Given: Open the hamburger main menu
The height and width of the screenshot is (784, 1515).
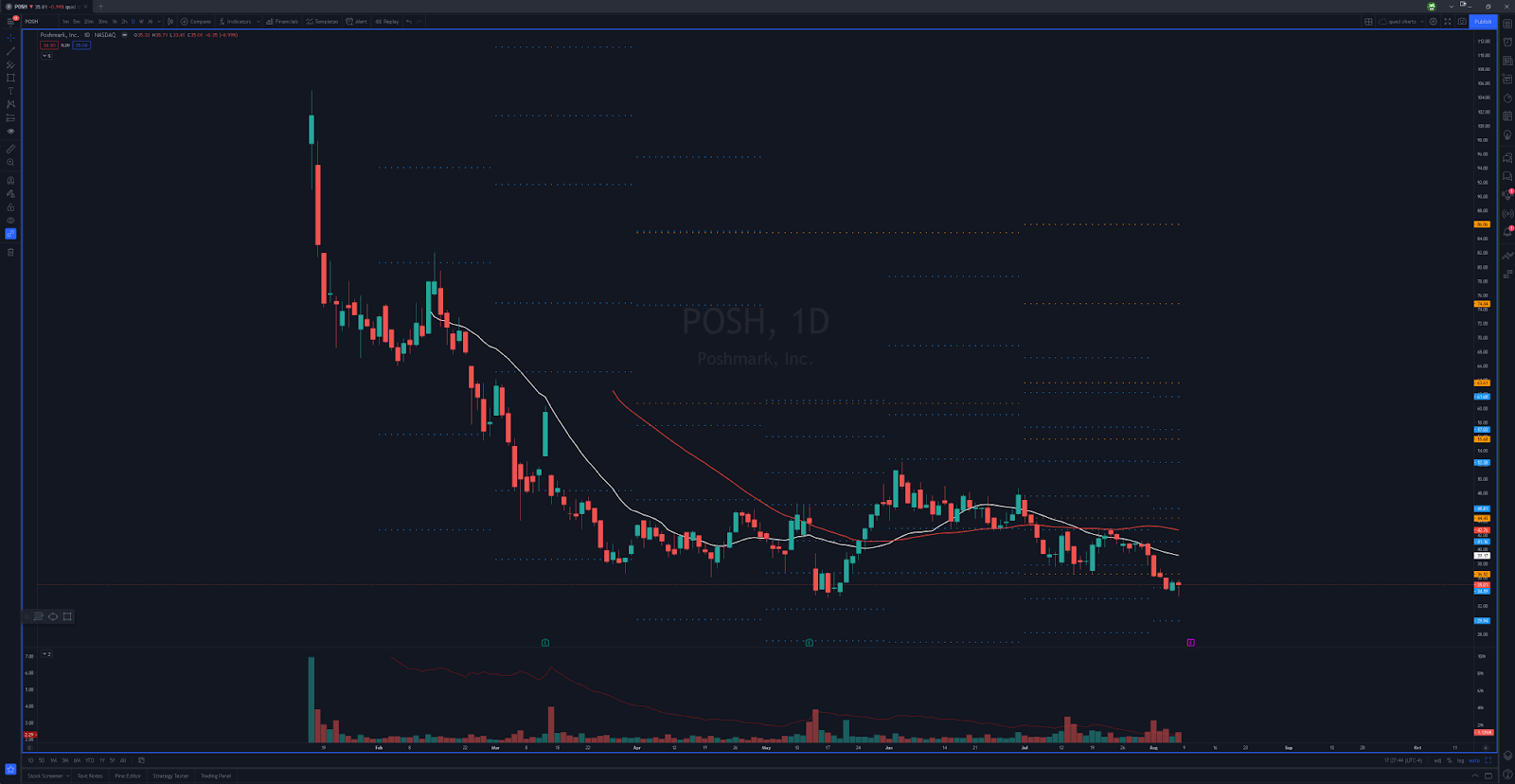Looking at the screenshot, I should pos(10,21).
